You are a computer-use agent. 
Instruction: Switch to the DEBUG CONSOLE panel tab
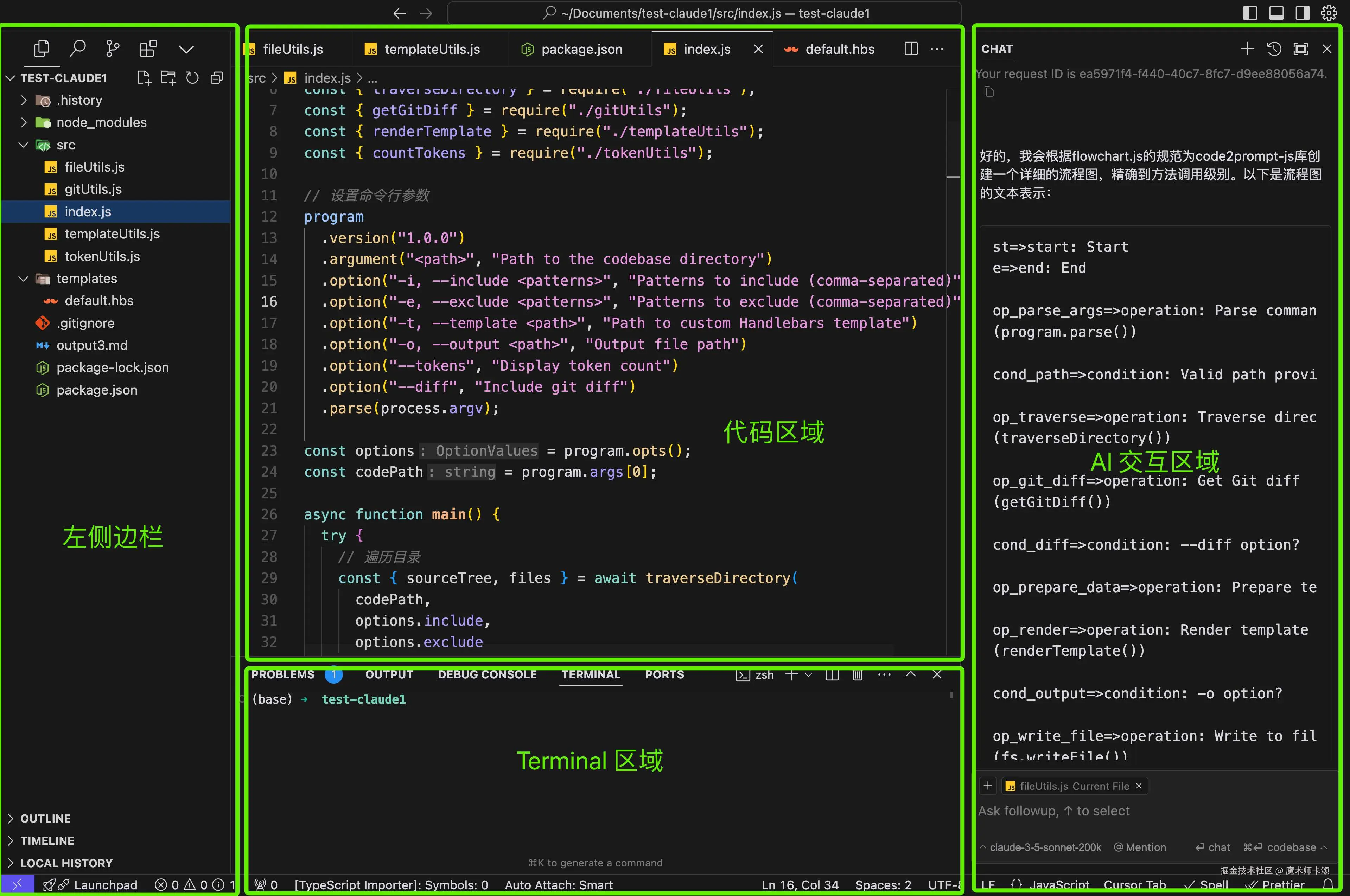(487, 674)
